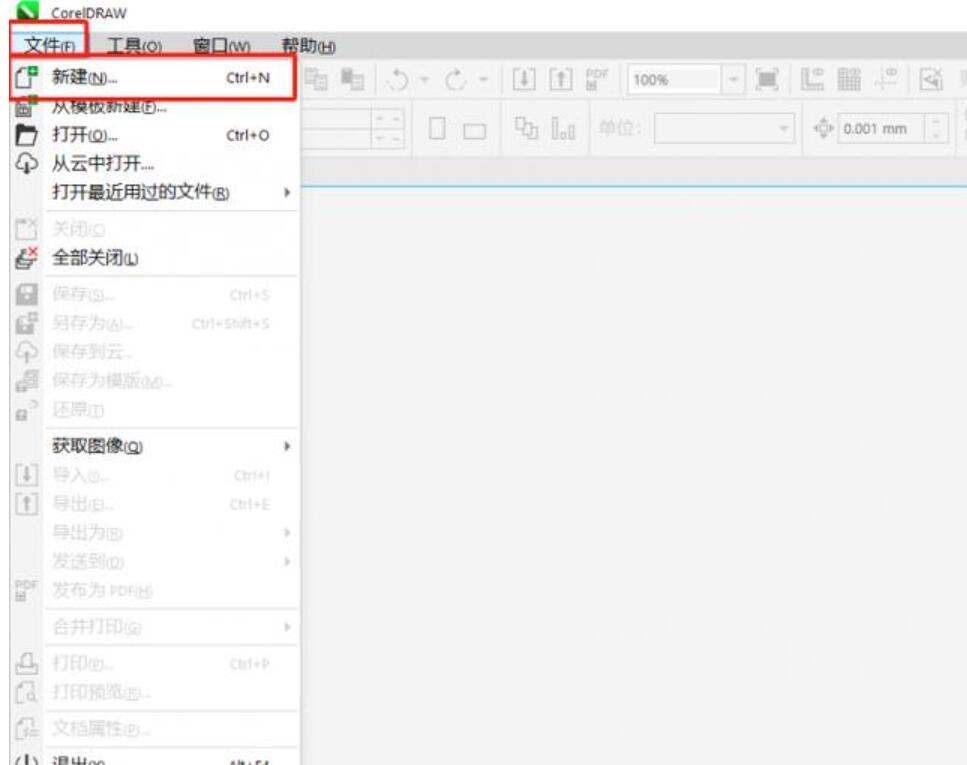
Task: Click the copy icon in the standard toolbar
Action: click(316, 79)
